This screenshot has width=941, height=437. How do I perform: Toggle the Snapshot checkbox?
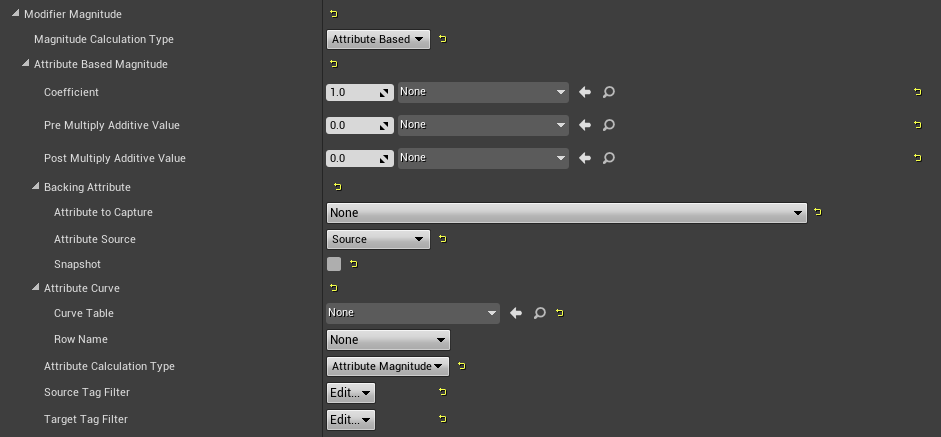[334, 264]
